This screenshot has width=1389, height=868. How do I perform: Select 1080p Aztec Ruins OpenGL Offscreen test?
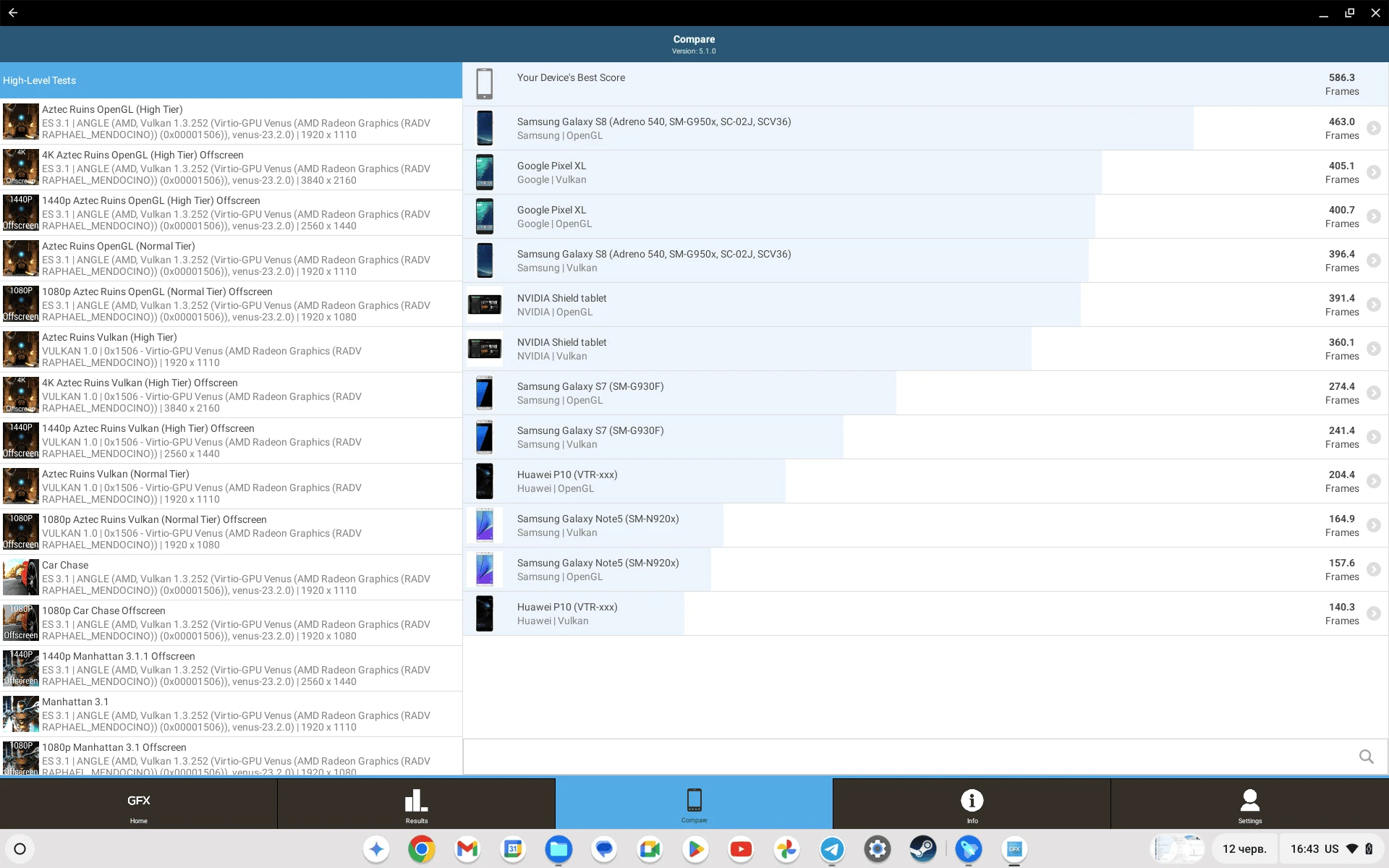231,304
